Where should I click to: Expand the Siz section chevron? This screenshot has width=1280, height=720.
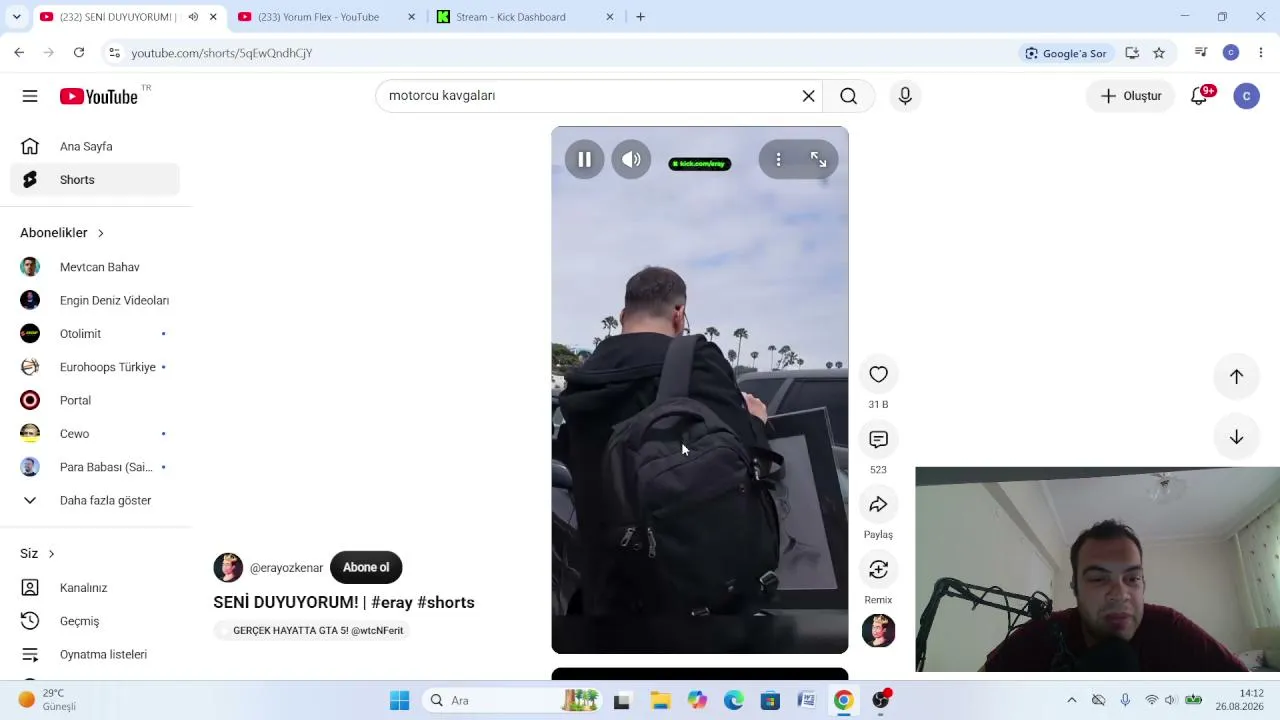(51, 554)
